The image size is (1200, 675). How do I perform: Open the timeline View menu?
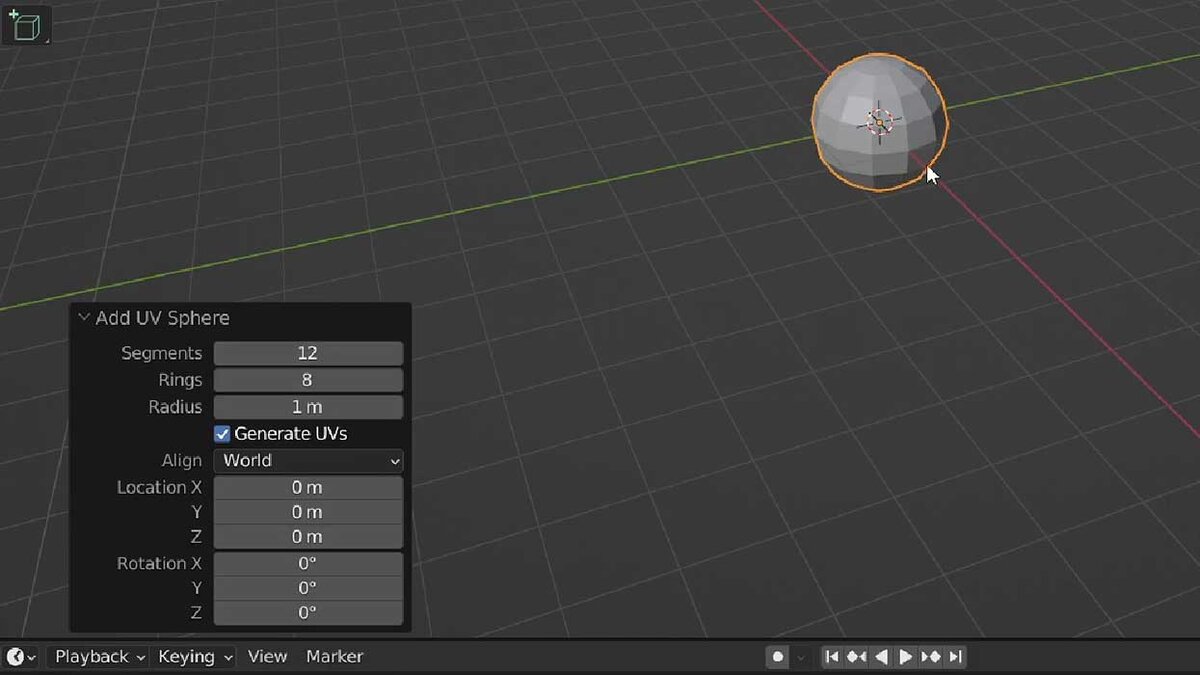point(267,657)
